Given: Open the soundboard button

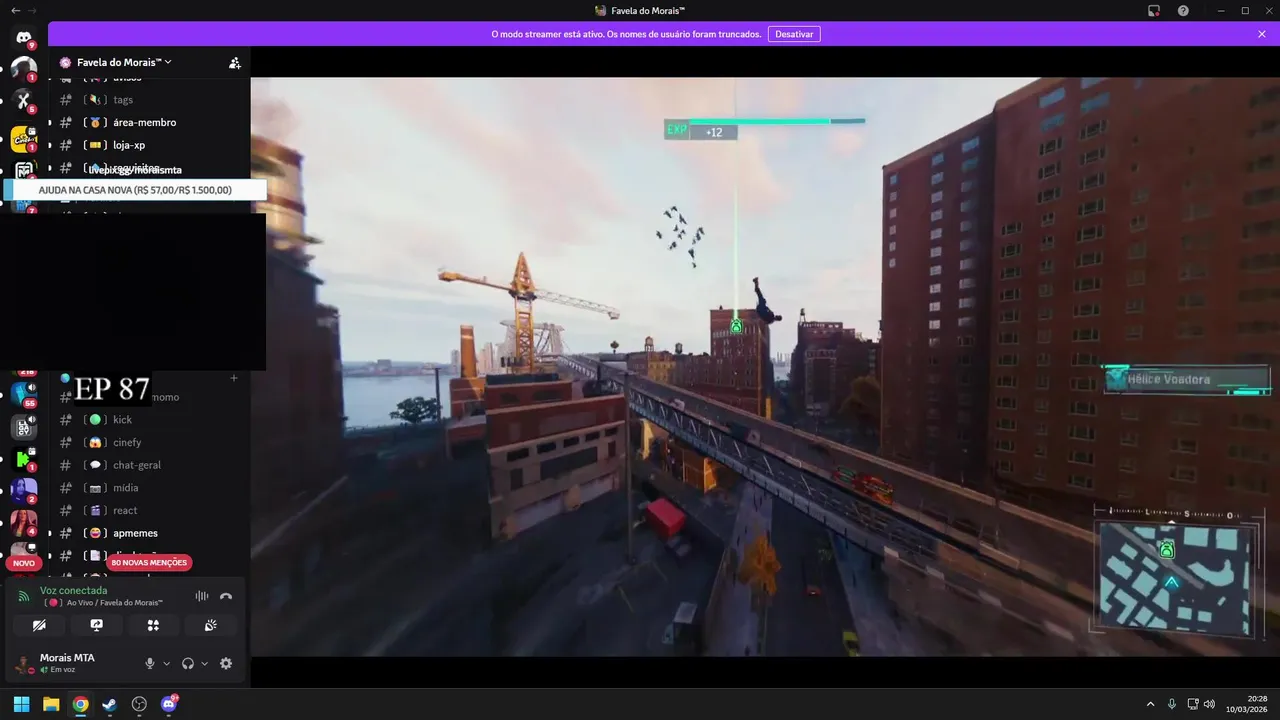Looking at the screenshot, I should 211,625.
